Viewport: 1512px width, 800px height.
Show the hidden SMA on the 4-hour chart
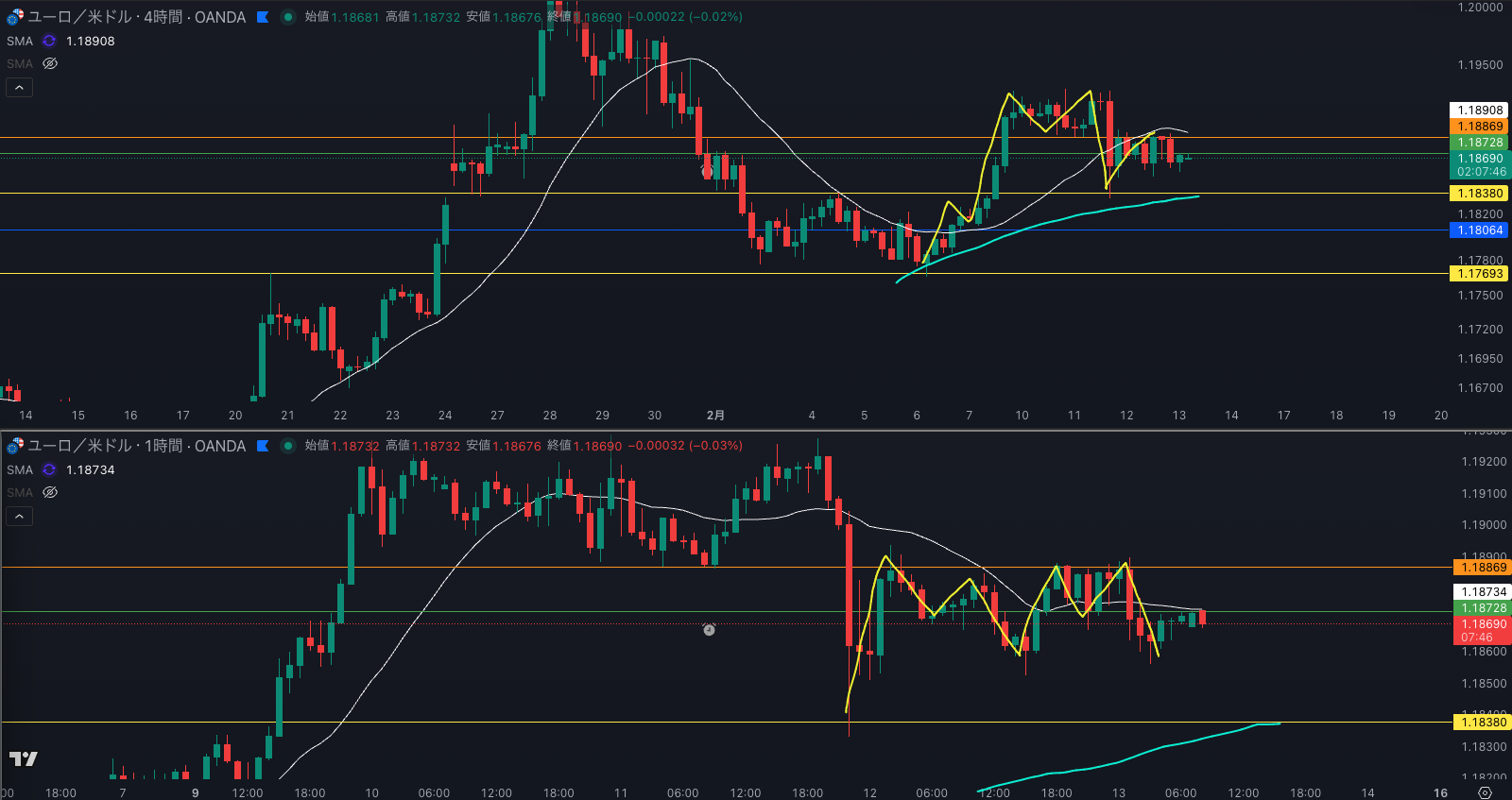(50, 64)
